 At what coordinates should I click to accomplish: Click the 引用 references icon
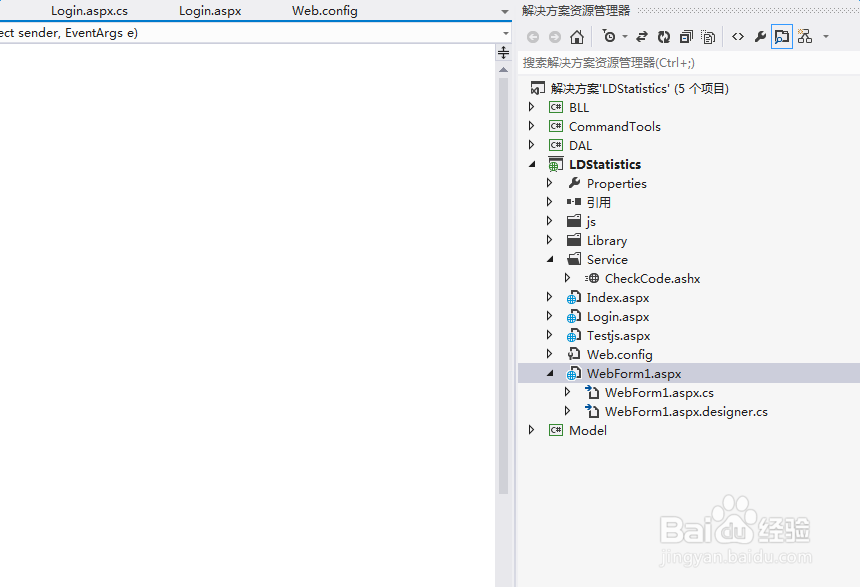tap(574, 202)
